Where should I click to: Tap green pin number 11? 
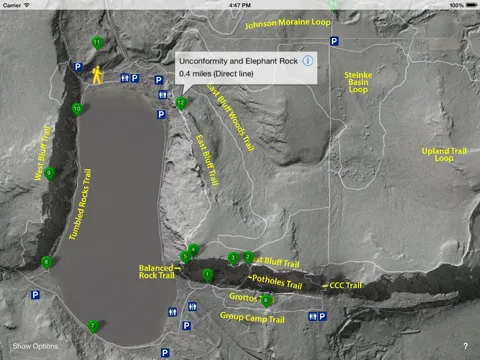click(97, 43)
